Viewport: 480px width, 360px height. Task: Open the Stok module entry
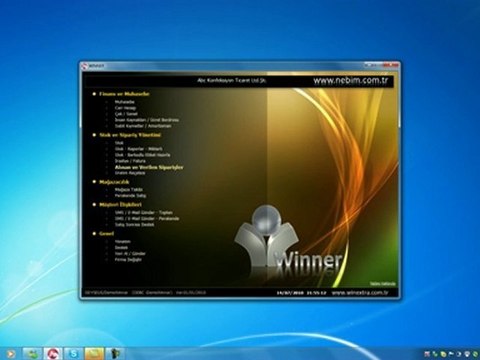coord(119,143)
